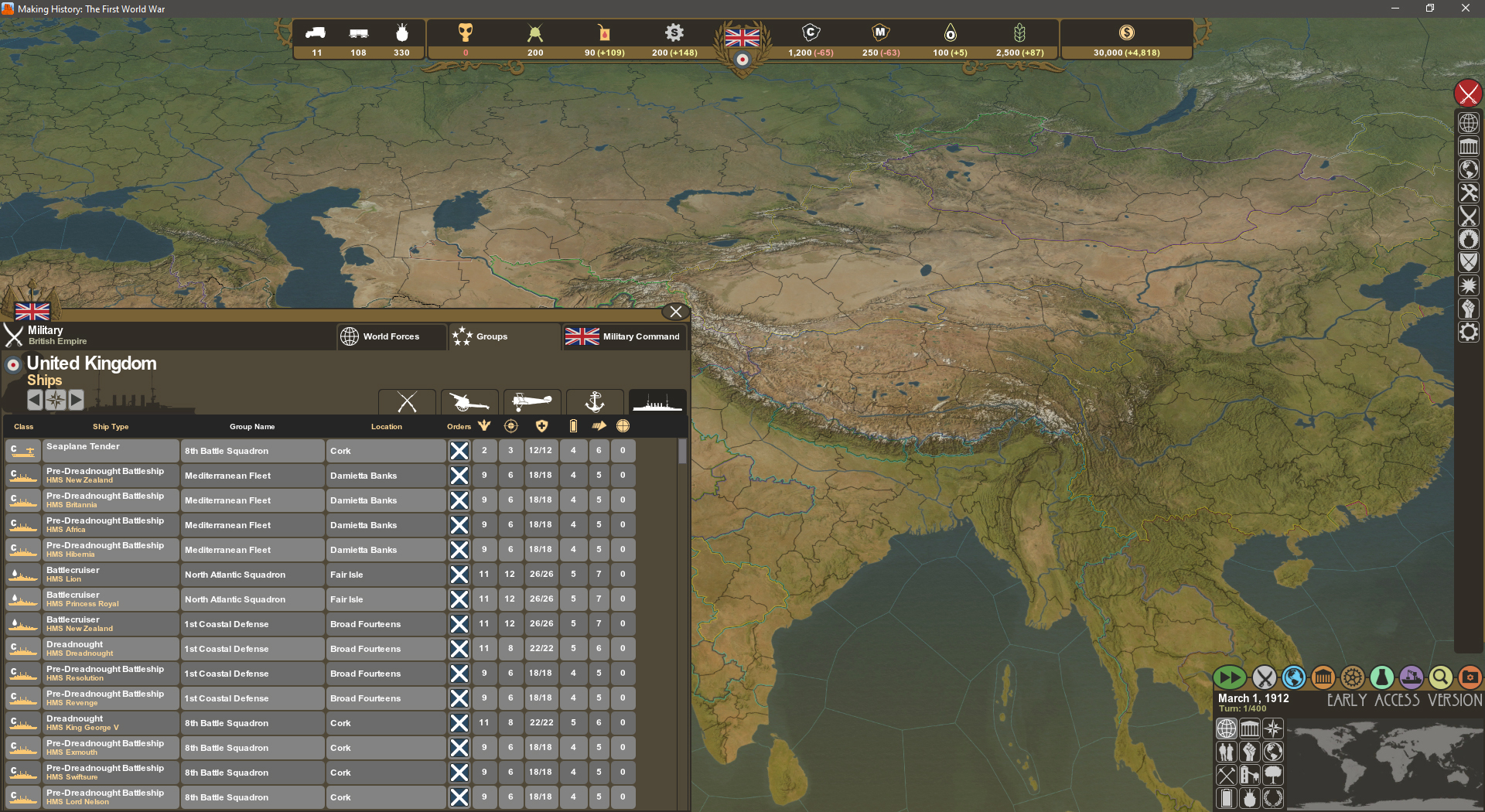Switch to the infantry crossed rifles tab

(407, 401)
